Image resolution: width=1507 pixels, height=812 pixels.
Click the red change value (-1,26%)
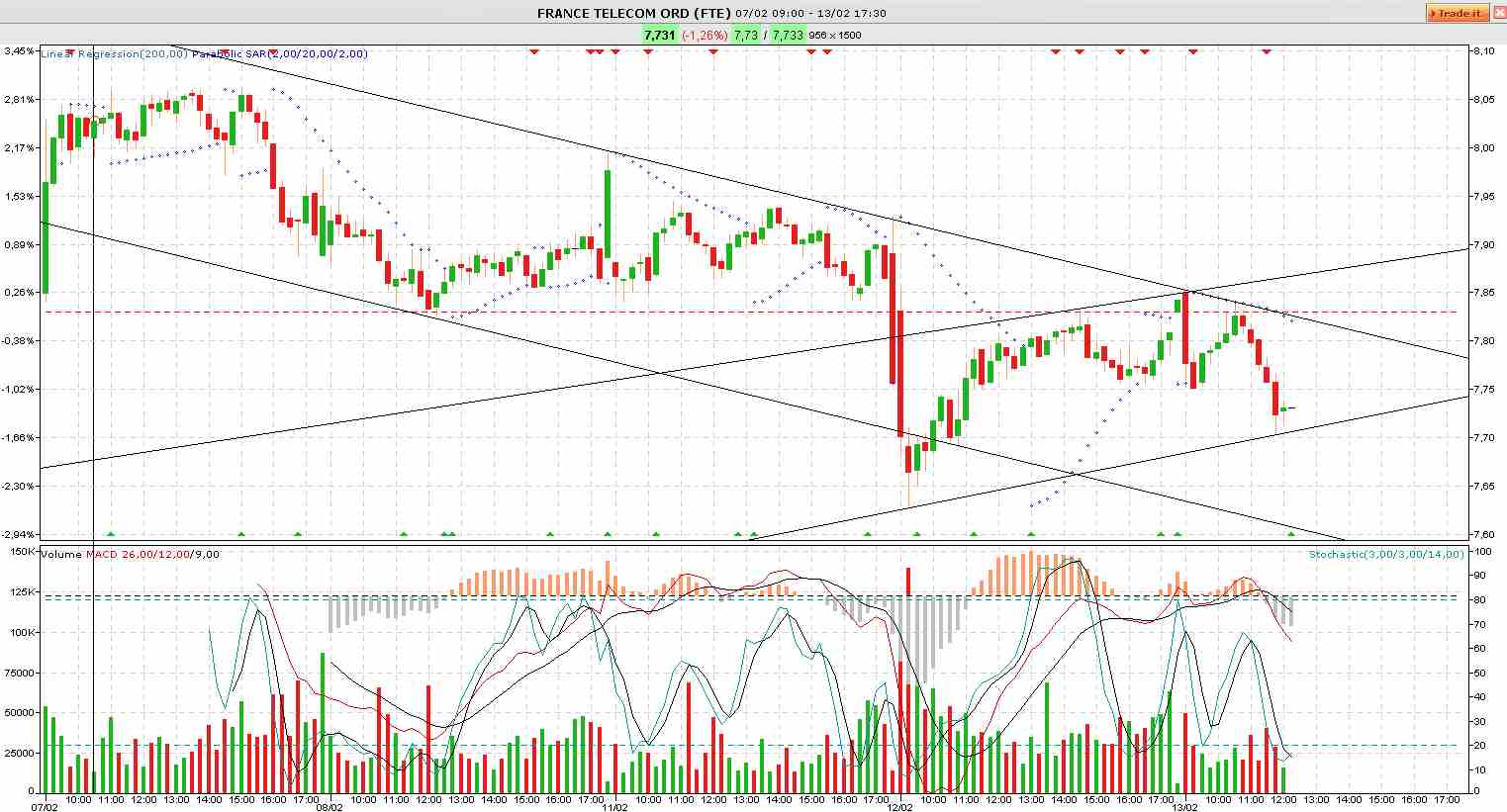tap(705, 35)
